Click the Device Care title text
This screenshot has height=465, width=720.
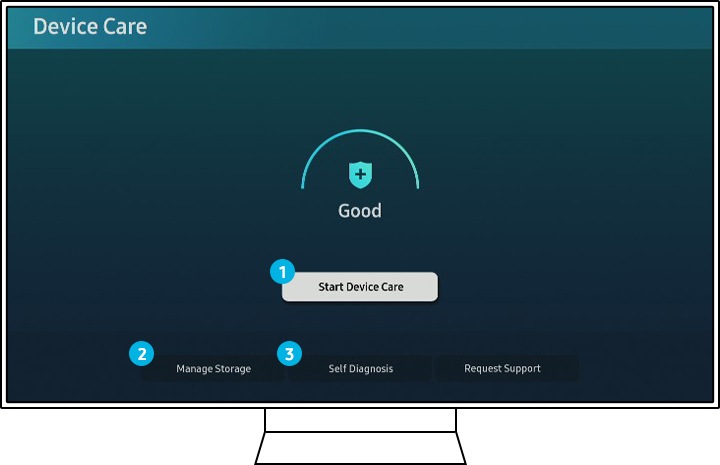[x=90, y=27]
